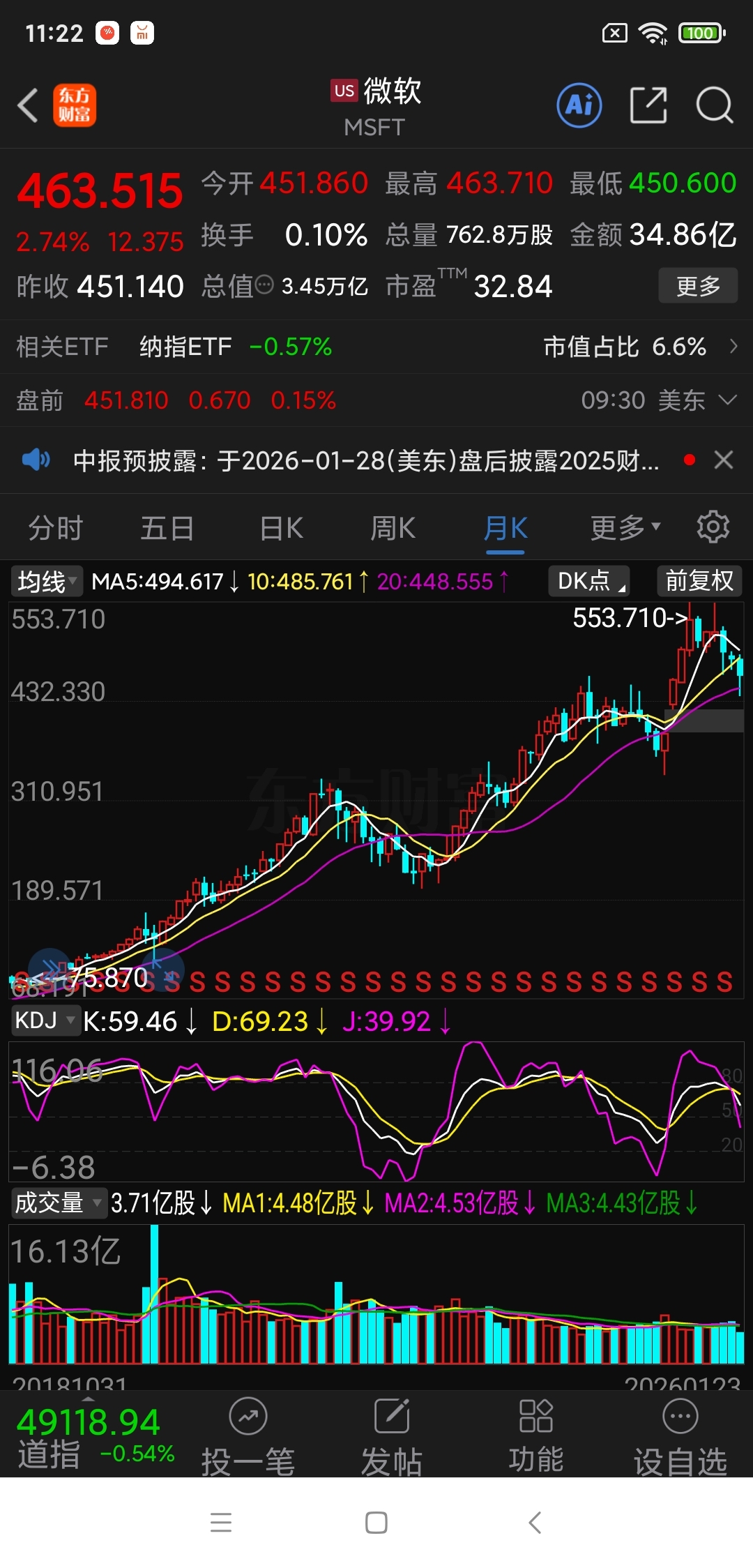Expand the 道指 index ticker arrow

click(88, 1399)
